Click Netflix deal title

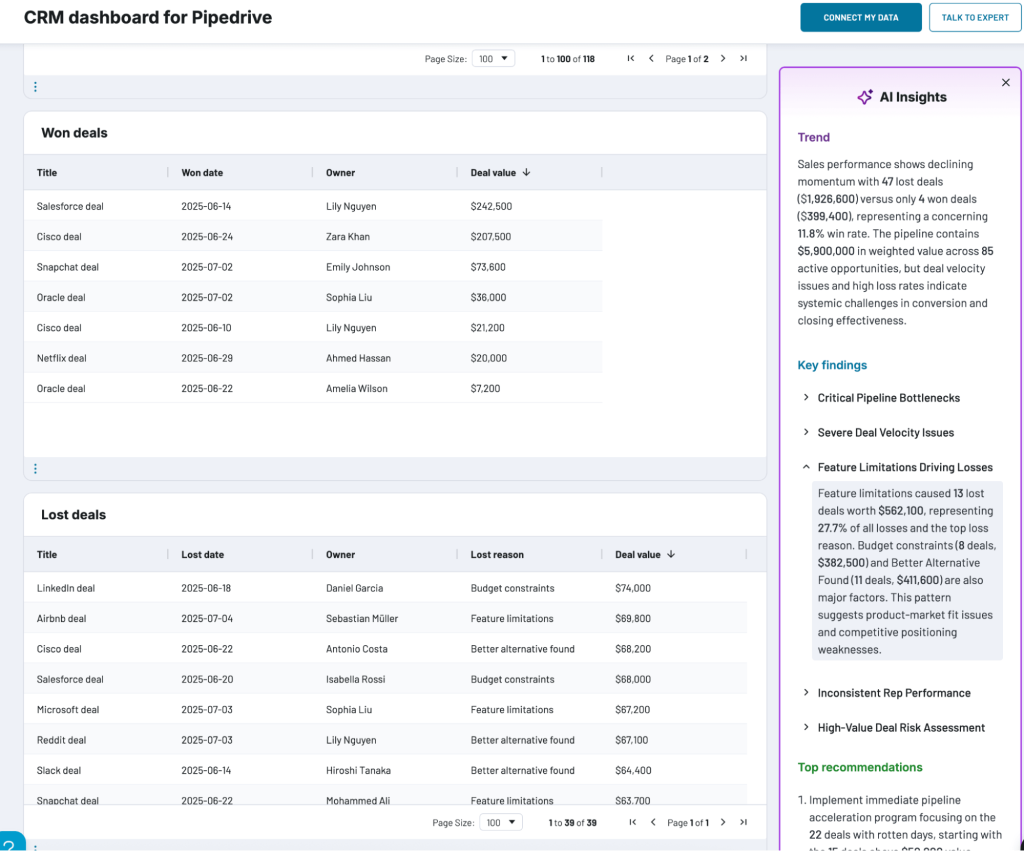click(x=61, y=358)
